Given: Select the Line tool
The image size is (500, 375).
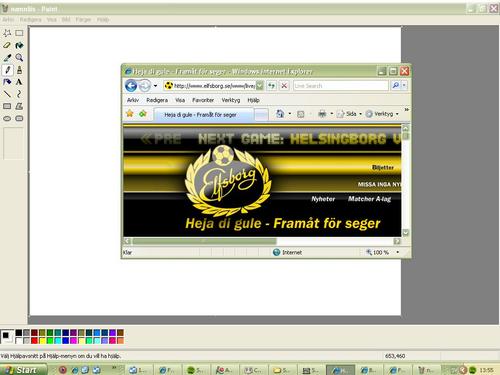Looking at the screenshot, I should coord(7,94).
